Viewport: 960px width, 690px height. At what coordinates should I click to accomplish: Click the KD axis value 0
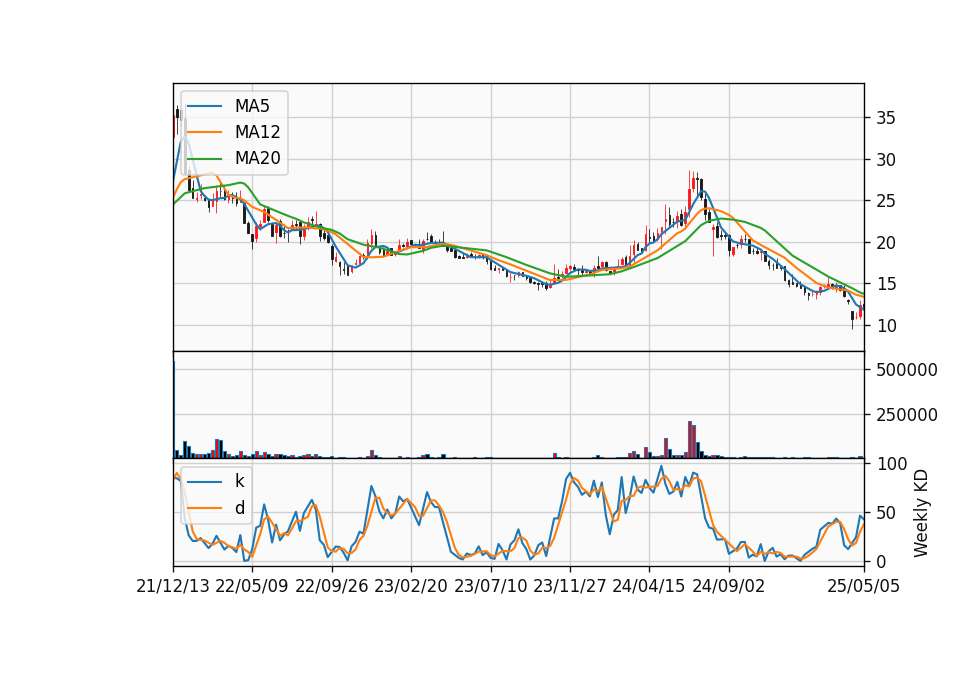click(x=881, y=561)
